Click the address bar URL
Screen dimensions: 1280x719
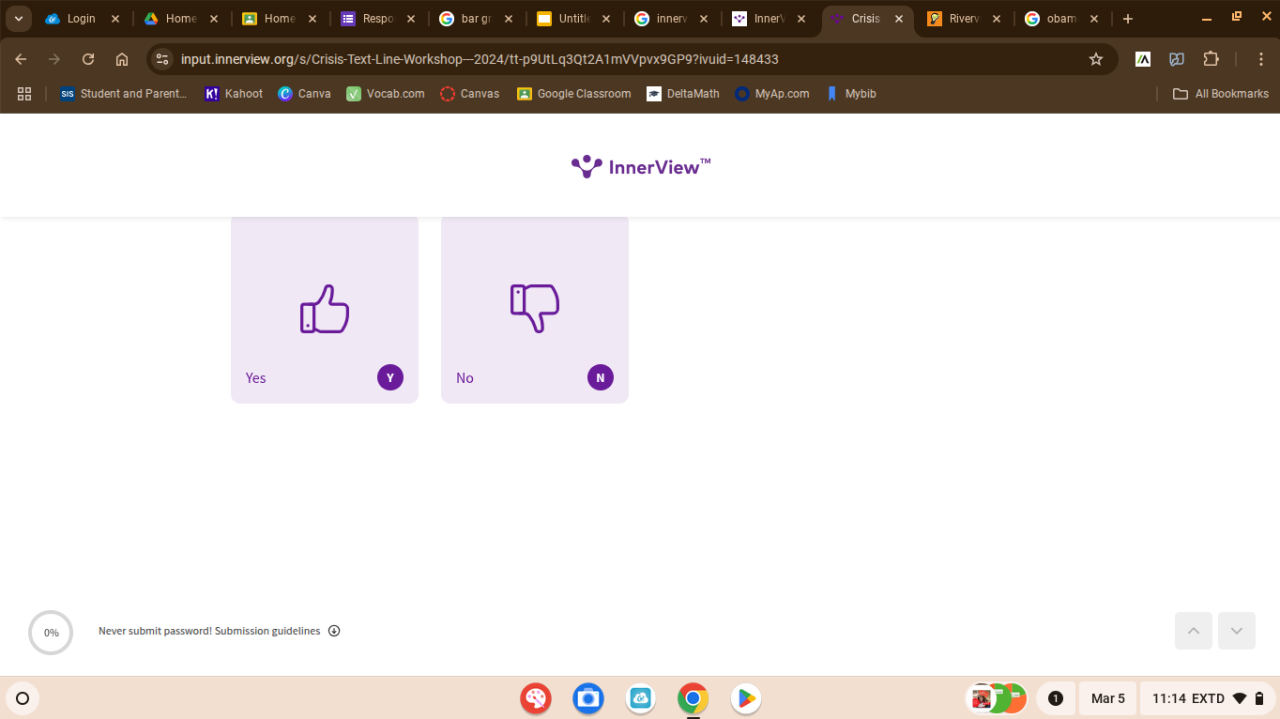point(480,59)
